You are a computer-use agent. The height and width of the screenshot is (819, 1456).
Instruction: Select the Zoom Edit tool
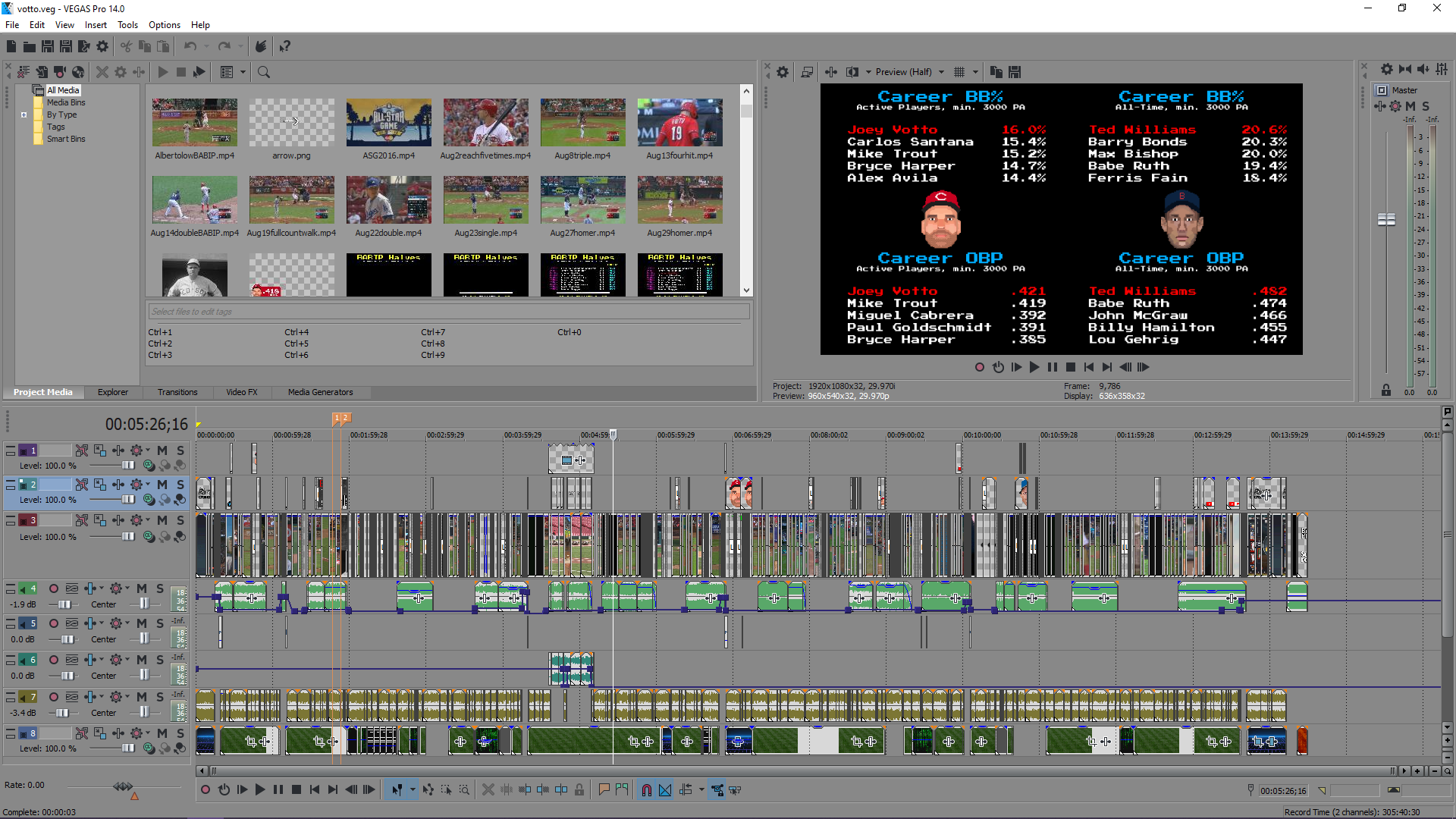pyautogui.click(x=464, y=790)
